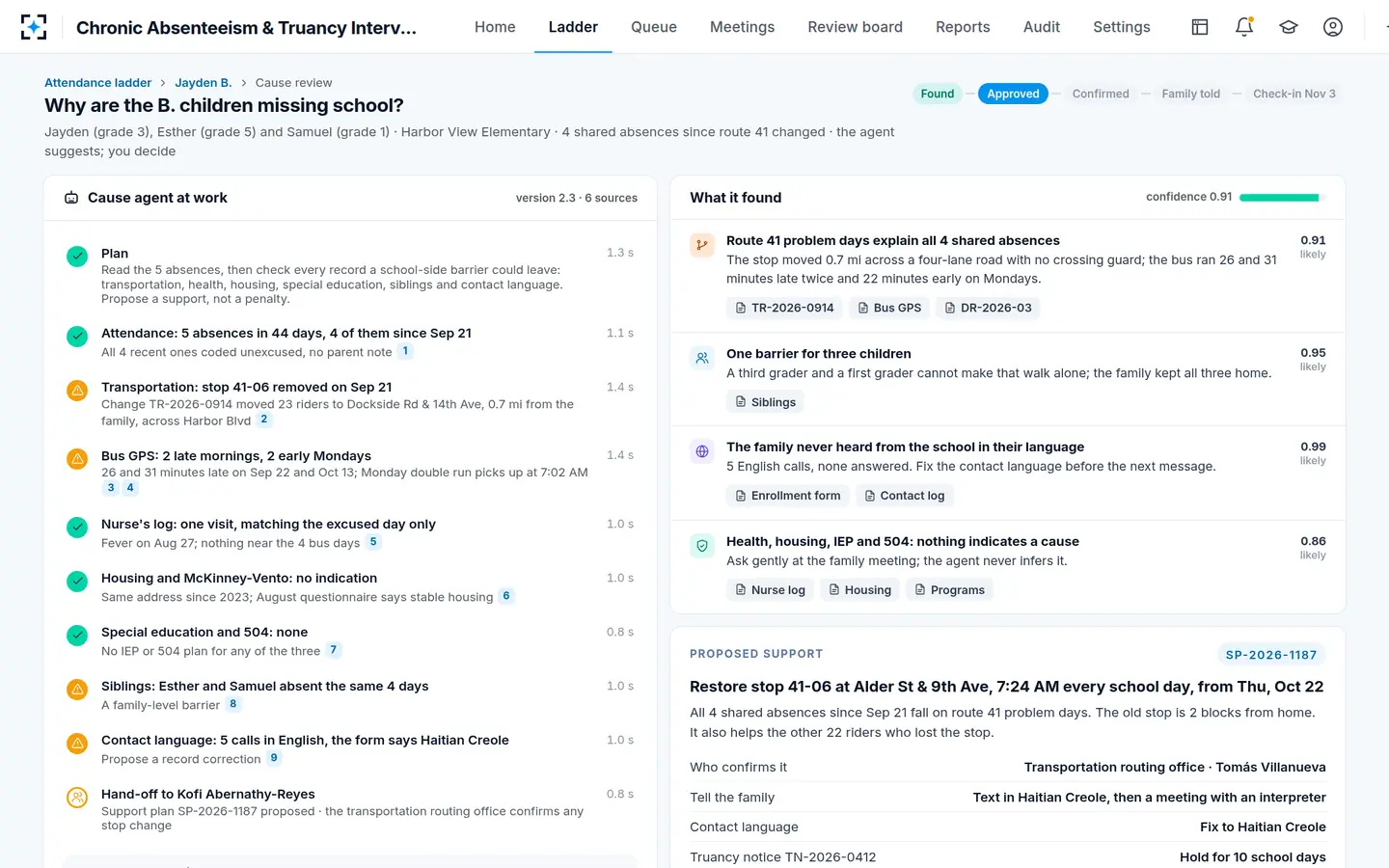The image size is (1389, 868).
Task: Open the Audit tab
Action: (x=1042, y=27)
